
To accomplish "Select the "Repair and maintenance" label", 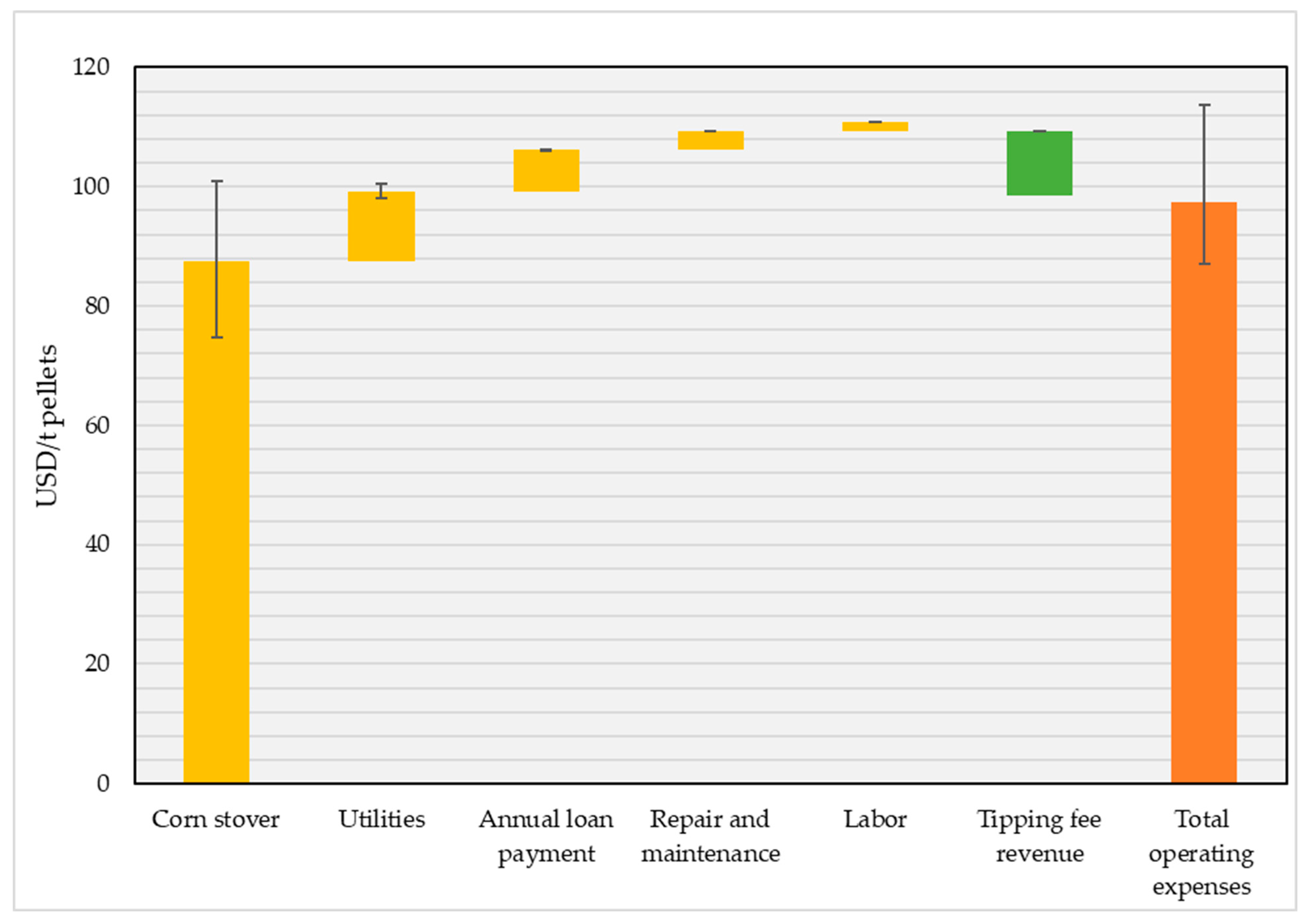I will pyautogui.click(x=710, y=837).
